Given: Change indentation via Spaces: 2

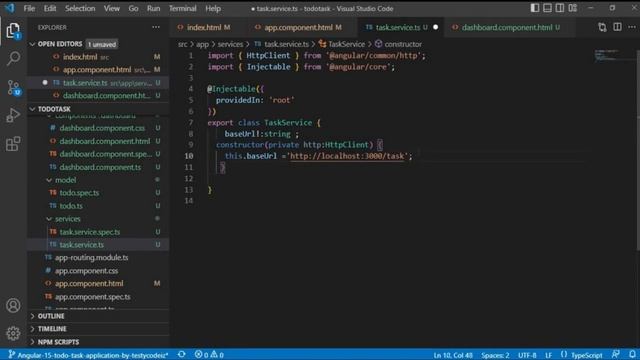Looking at the screenshot, I should coord(495,355).
